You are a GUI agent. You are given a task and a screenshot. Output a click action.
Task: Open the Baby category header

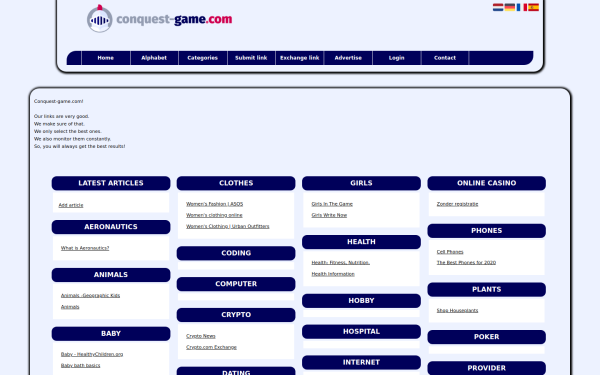(111, 334)
